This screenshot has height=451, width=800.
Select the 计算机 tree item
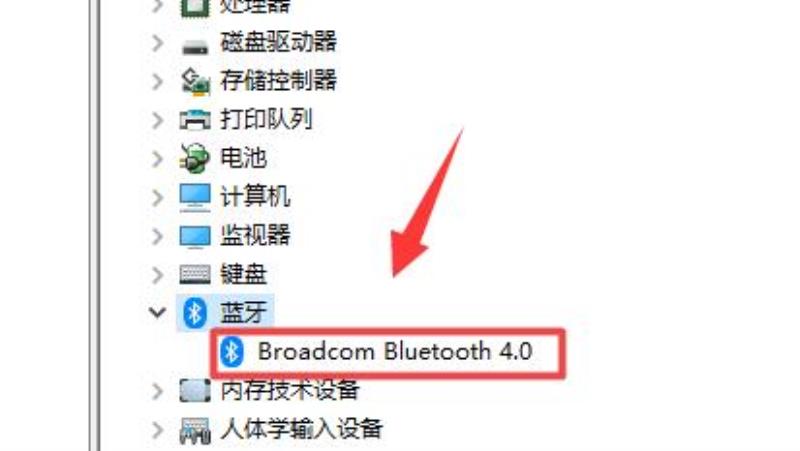coord(255,197)
